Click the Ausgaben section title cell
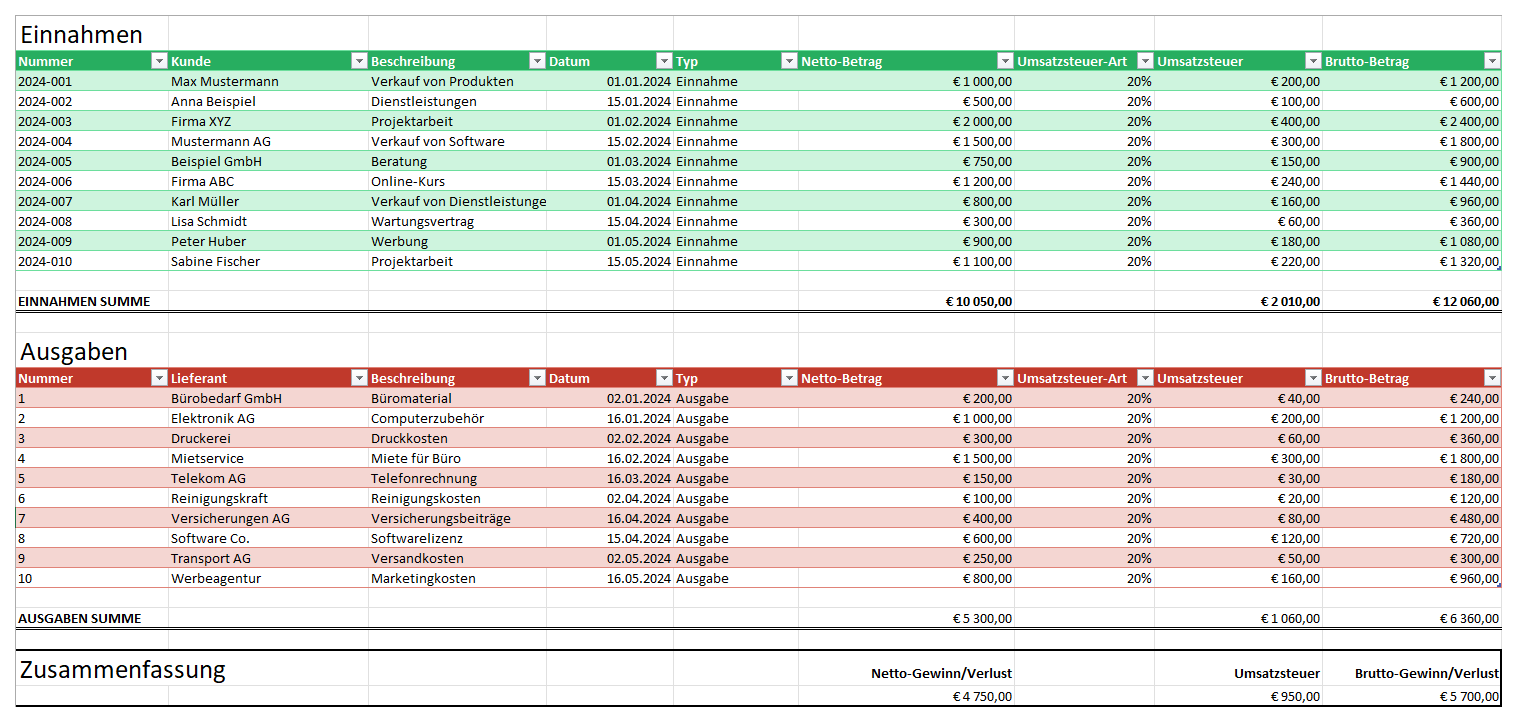 [x=74, y=352]
